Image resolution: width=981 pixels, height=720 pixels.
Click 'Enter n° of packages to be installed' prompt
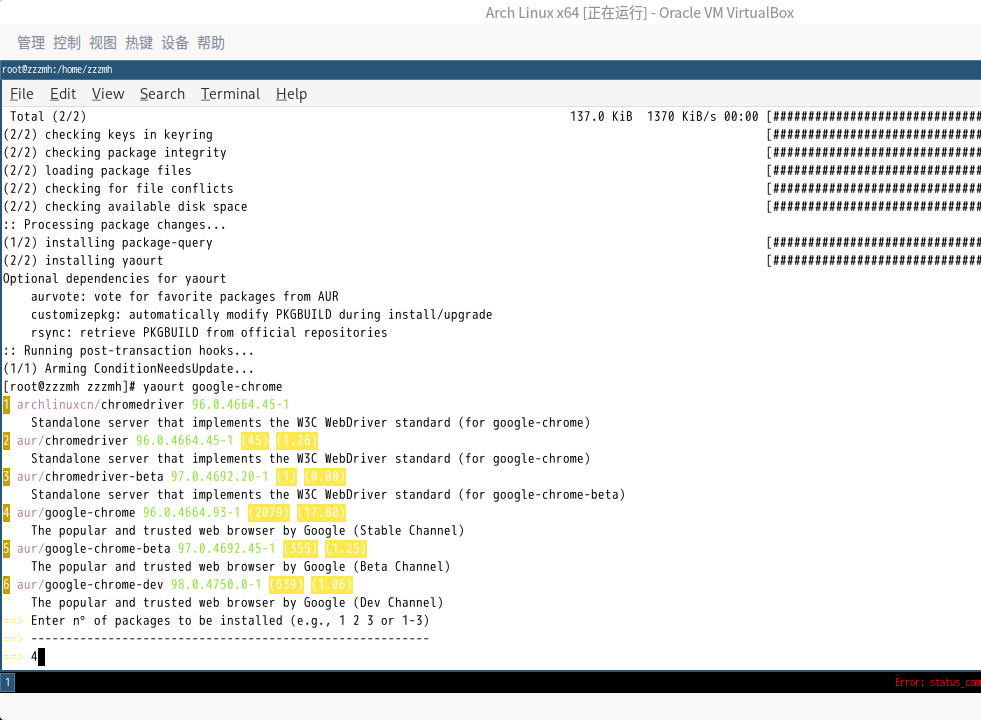[x=230, y=621]
